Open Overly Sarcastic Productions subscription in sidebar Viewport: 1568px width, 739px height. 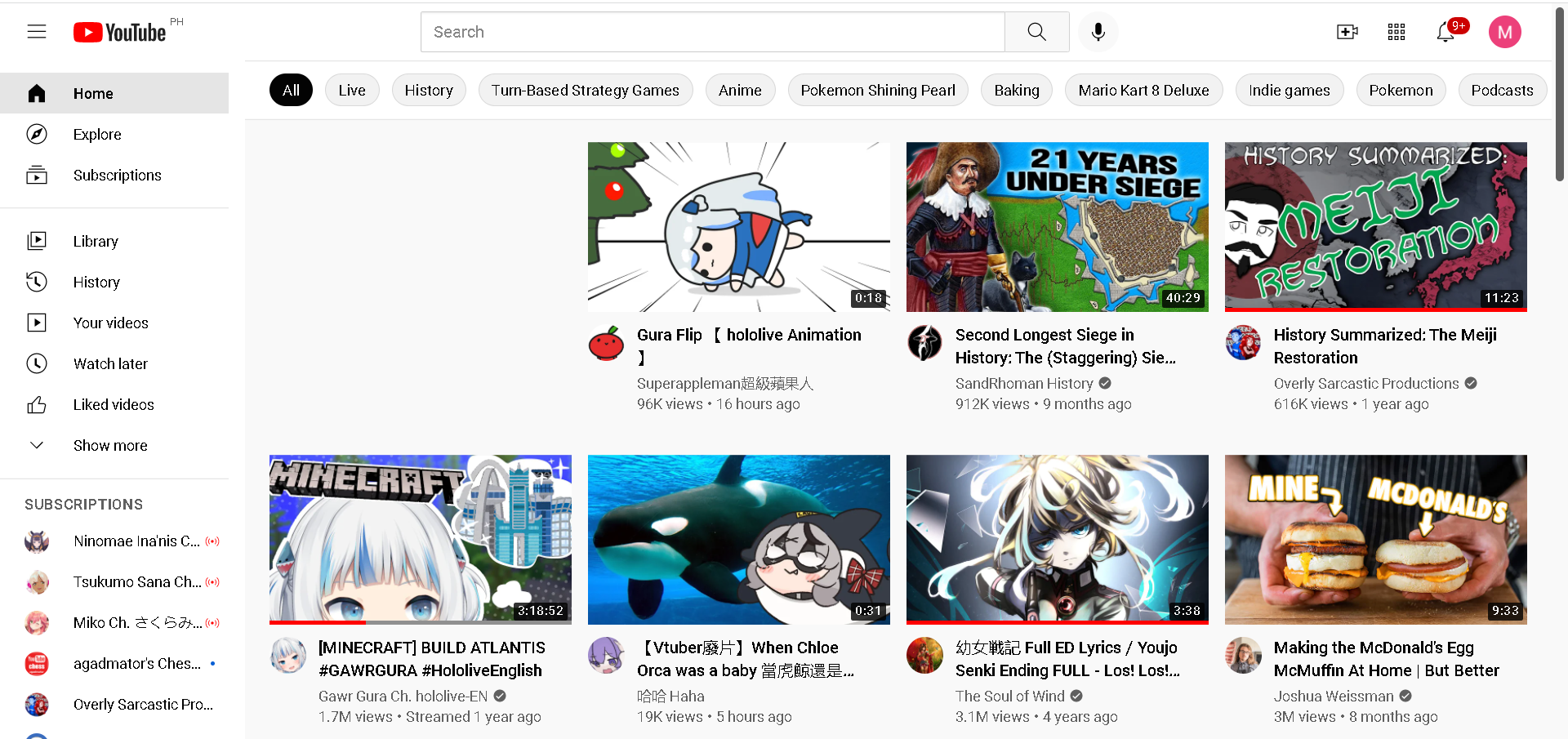click(114, 704)
